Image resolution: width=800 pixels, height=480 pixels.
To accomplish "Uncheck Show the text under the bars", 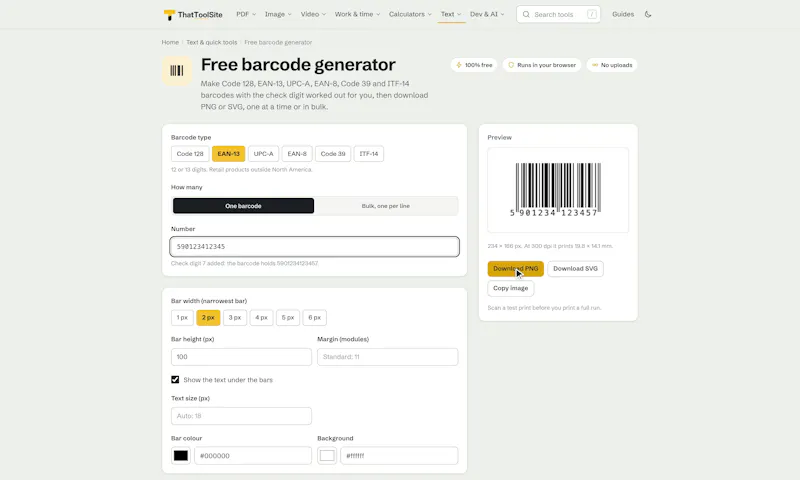I will click(175, 380).
